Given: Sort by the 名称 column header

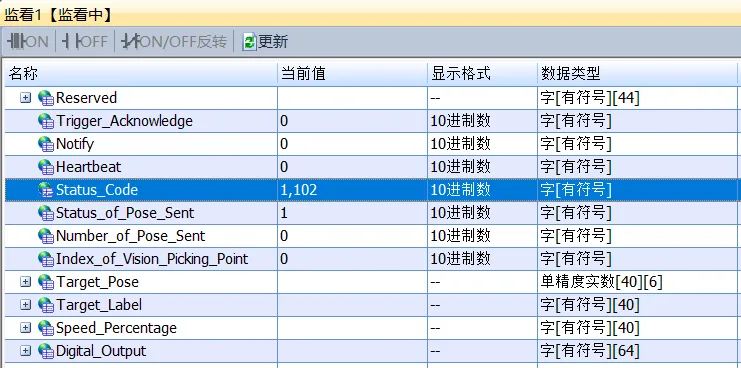Looking at the screenshot, I should tap(141, 74).
